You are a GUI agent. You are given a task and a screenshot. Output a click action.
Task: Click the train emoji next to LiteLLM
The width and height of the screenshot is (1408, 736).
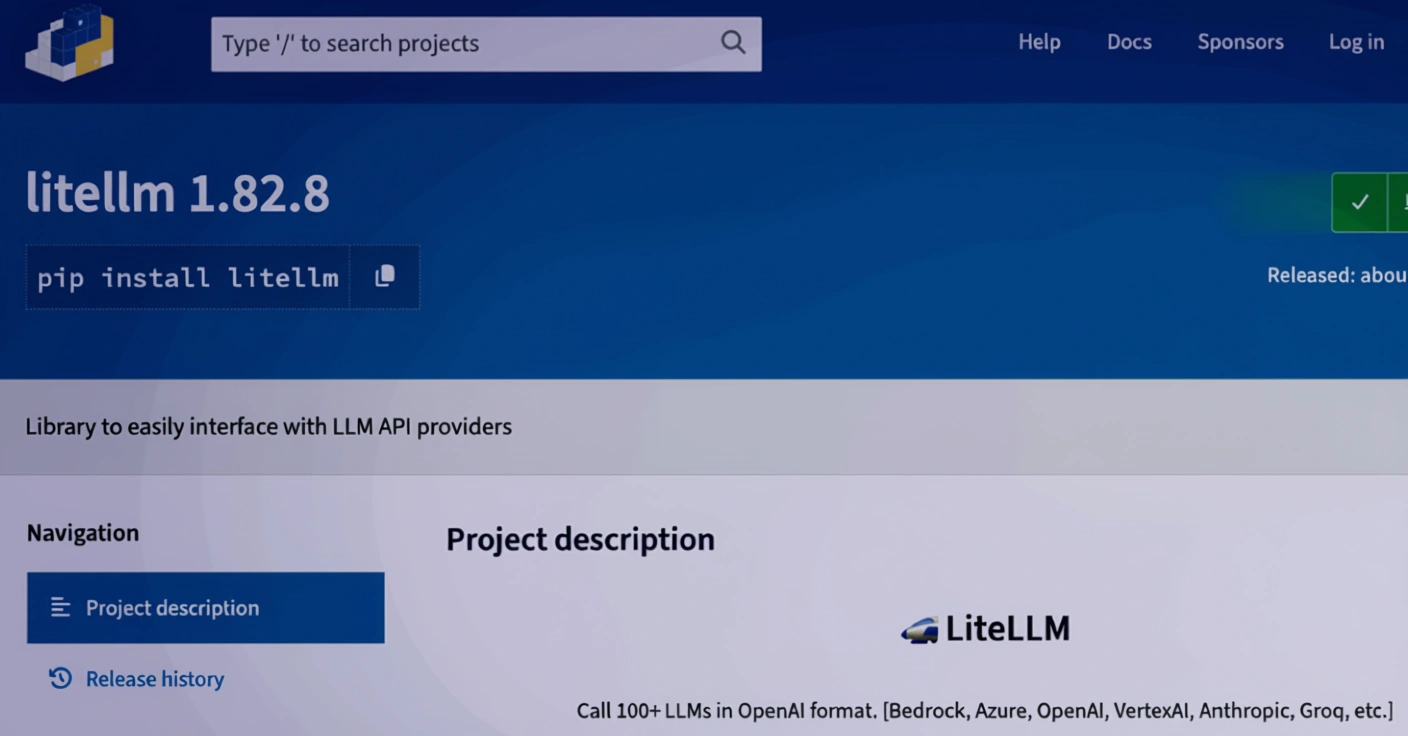pos(919,630)
